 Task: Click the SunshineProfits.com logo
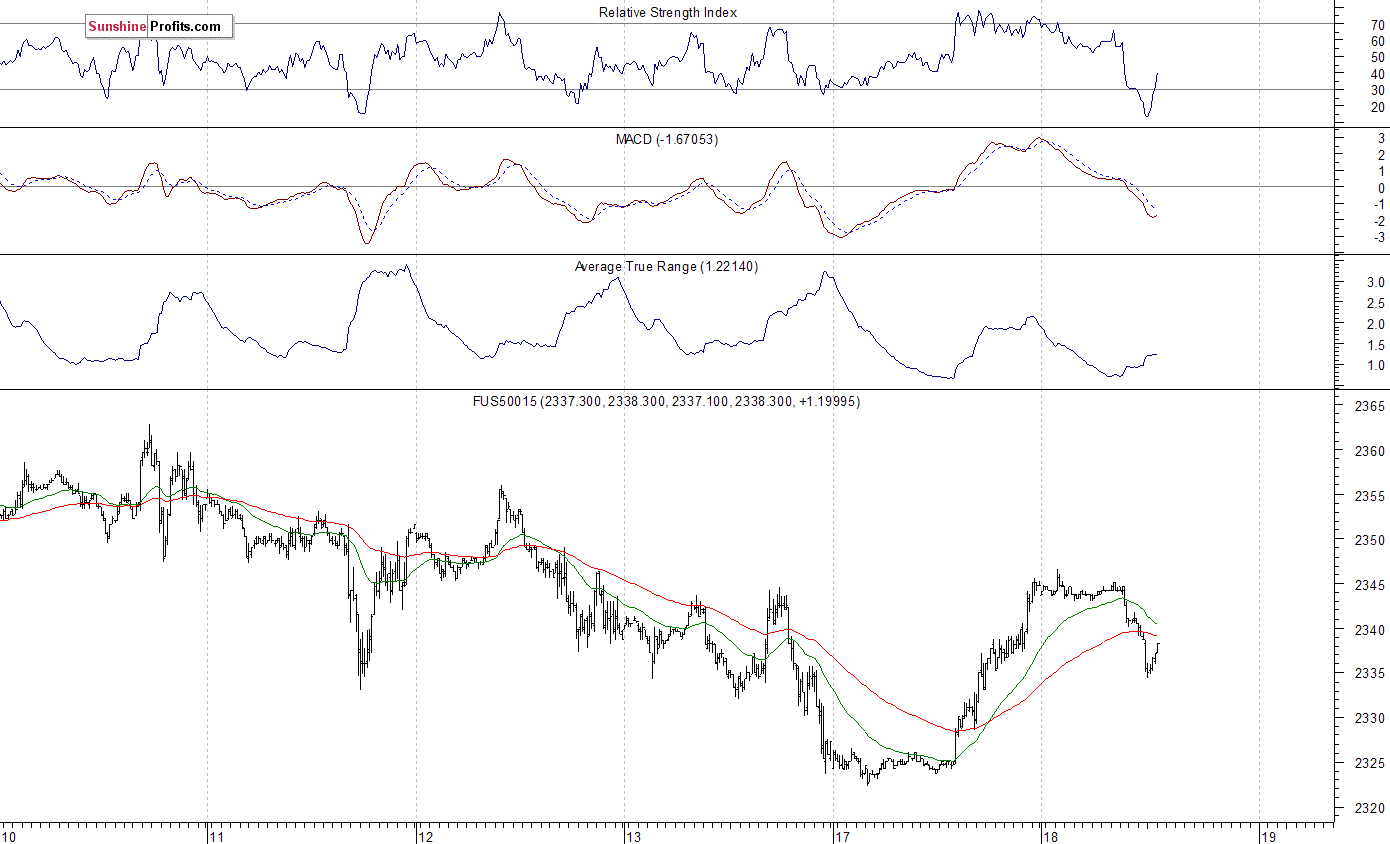tap(158, 27)
